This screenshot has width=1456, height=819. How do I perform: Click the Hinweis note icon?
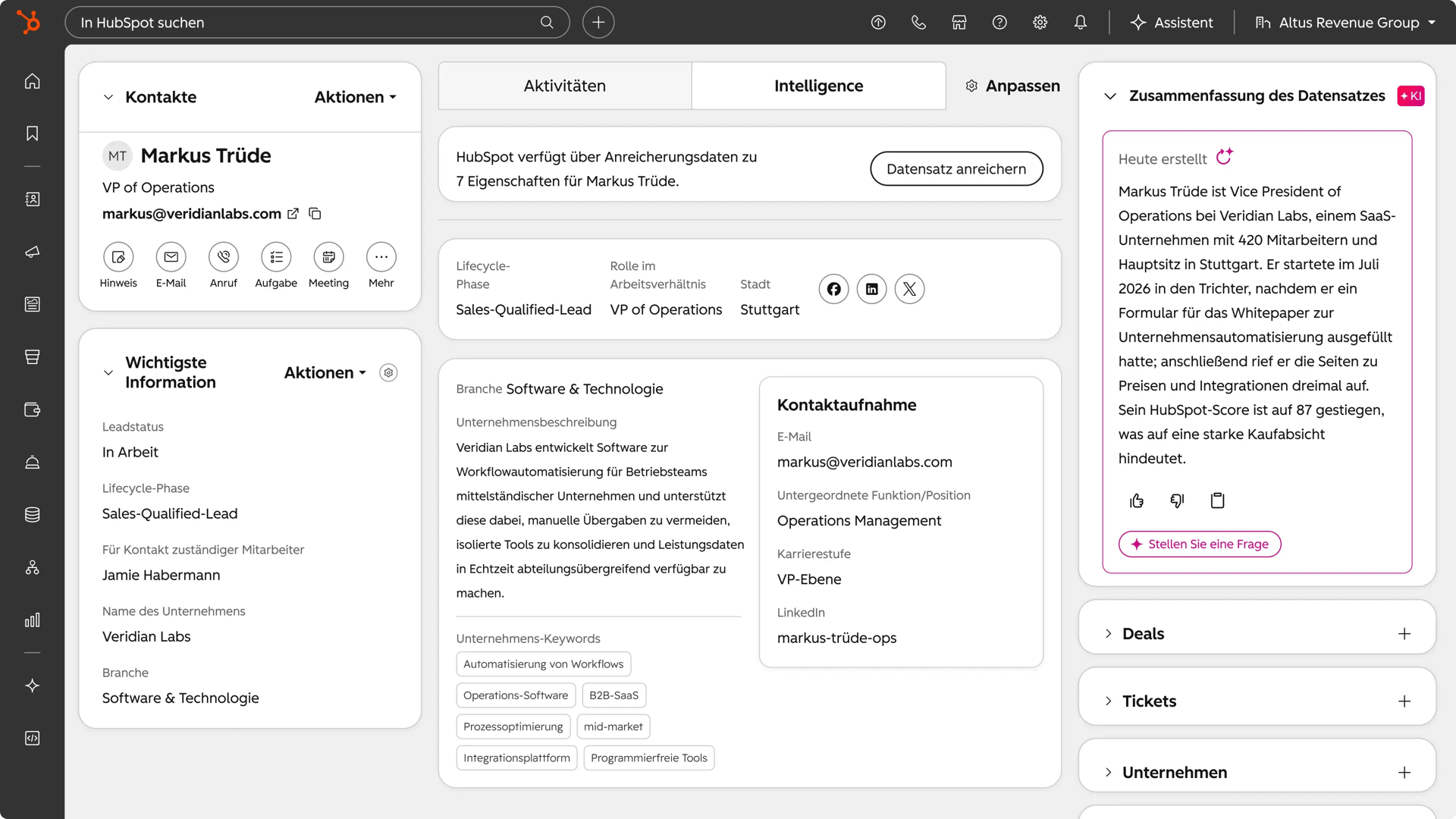[118, 257]
